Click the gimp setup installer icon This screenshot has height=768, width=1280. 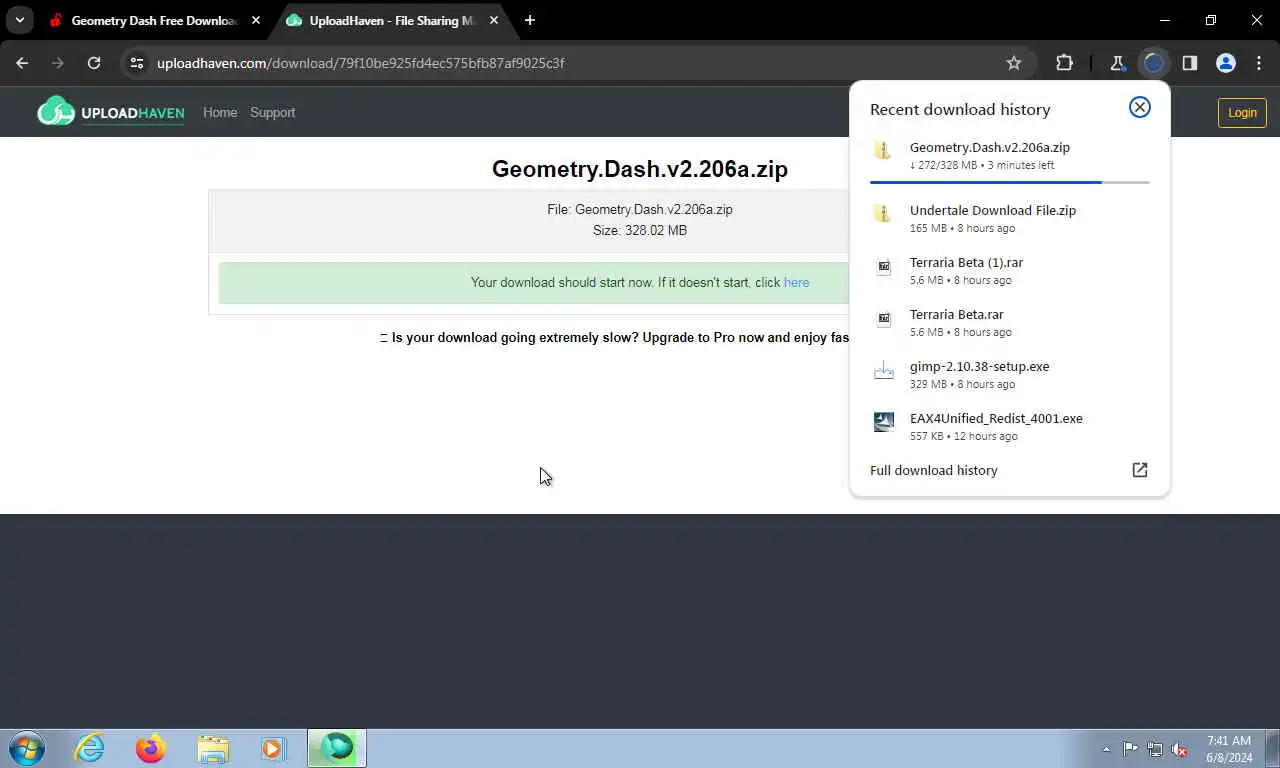coord(884,371)
